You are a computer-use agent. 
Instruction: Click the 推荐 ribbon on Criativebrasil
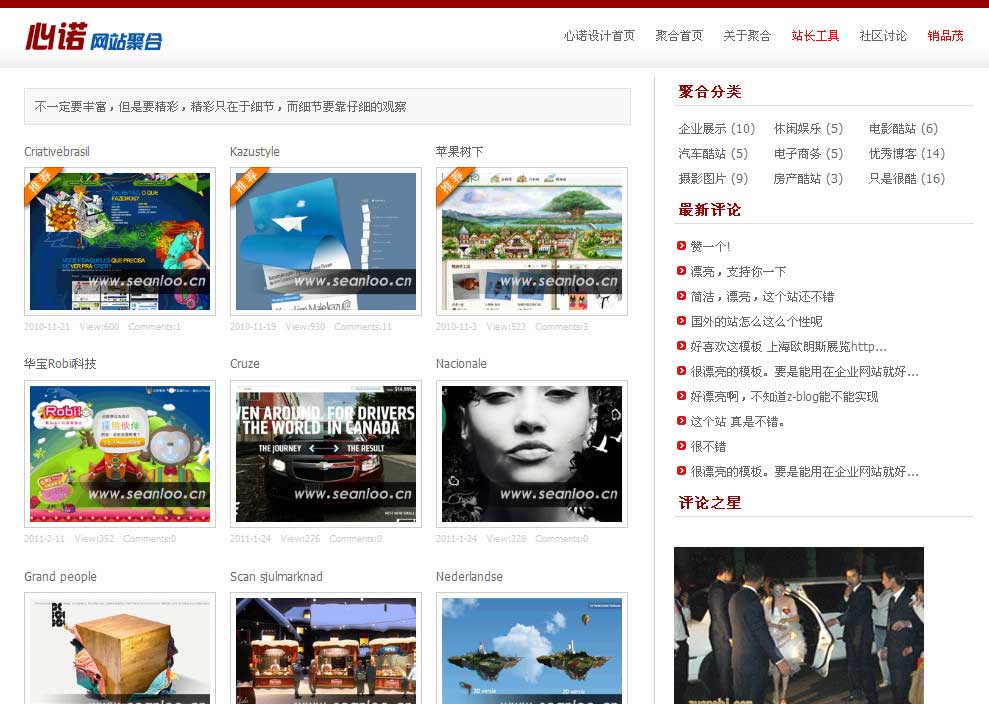[x=41, y=183]
